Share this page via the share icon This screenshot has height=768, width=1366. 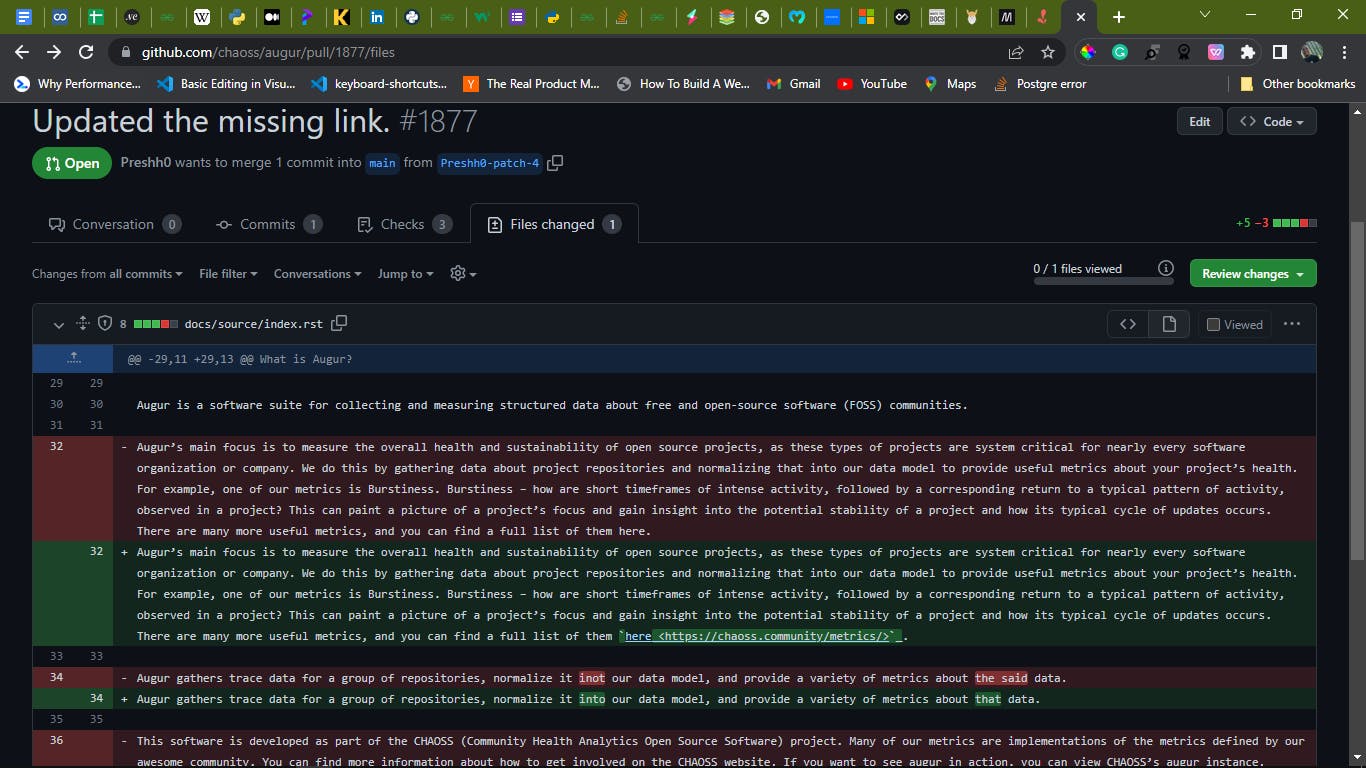(x=1016, y=52)
